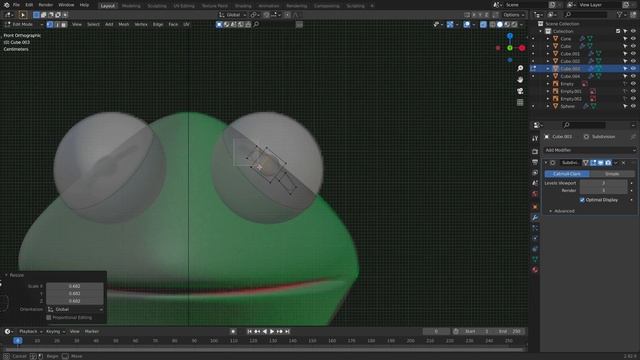Expand the Sphere object in outliner

point(548,106)
